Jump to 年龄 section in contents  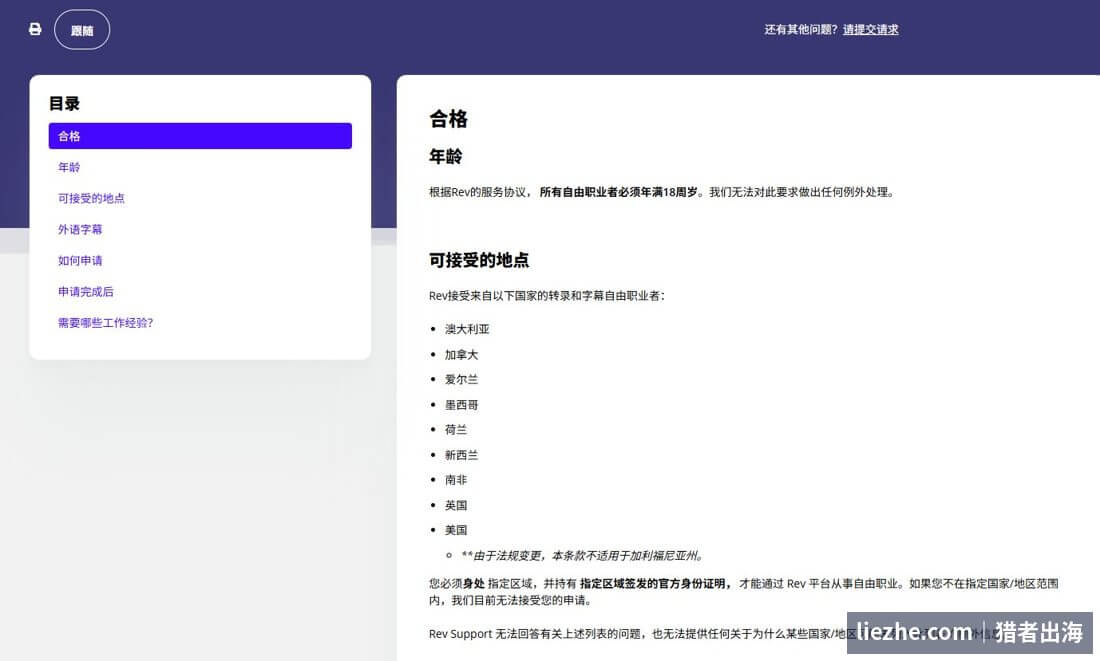pos(69,167)
